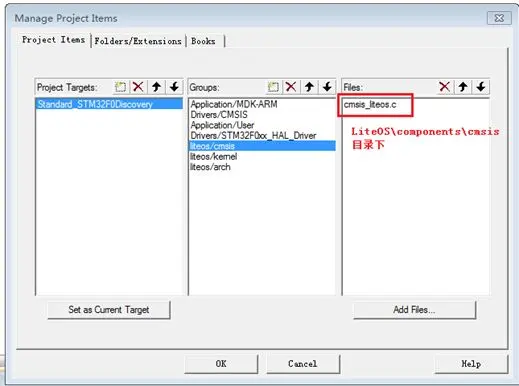The image size is (519, 386).
Task: Select the Application/MDK-ARM group
Action: (x=262, y=104)
